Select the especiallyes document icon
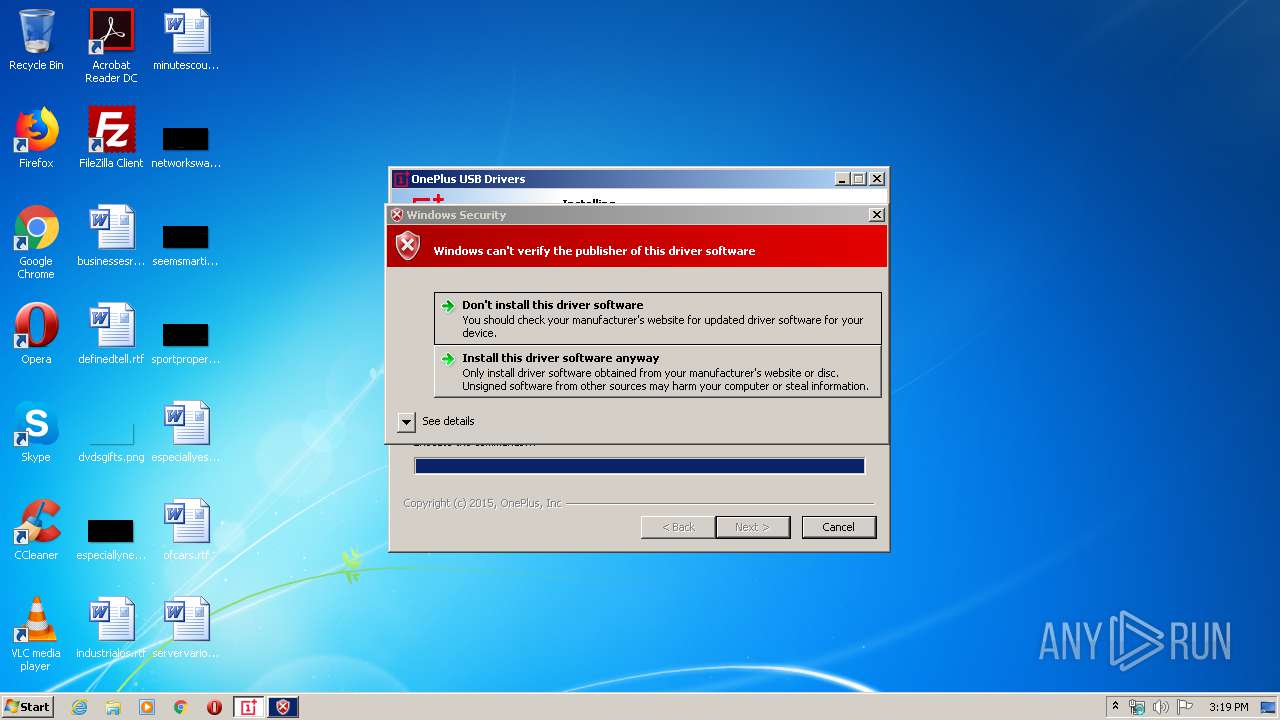This screenshot has width=1280, height=720. [x=186, y=432]
